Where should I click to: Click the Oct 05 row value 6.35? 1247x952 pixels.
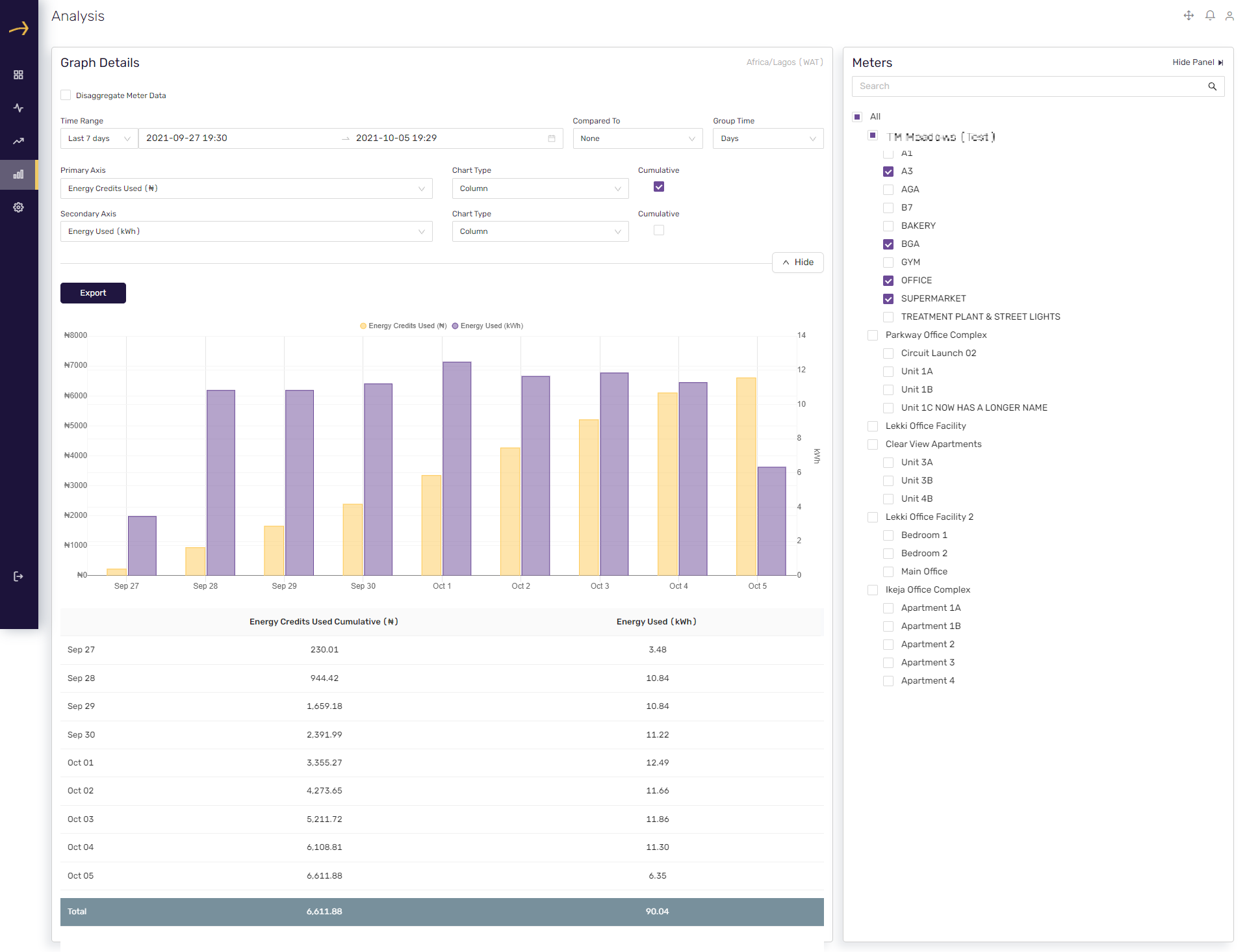pos(657,876)
